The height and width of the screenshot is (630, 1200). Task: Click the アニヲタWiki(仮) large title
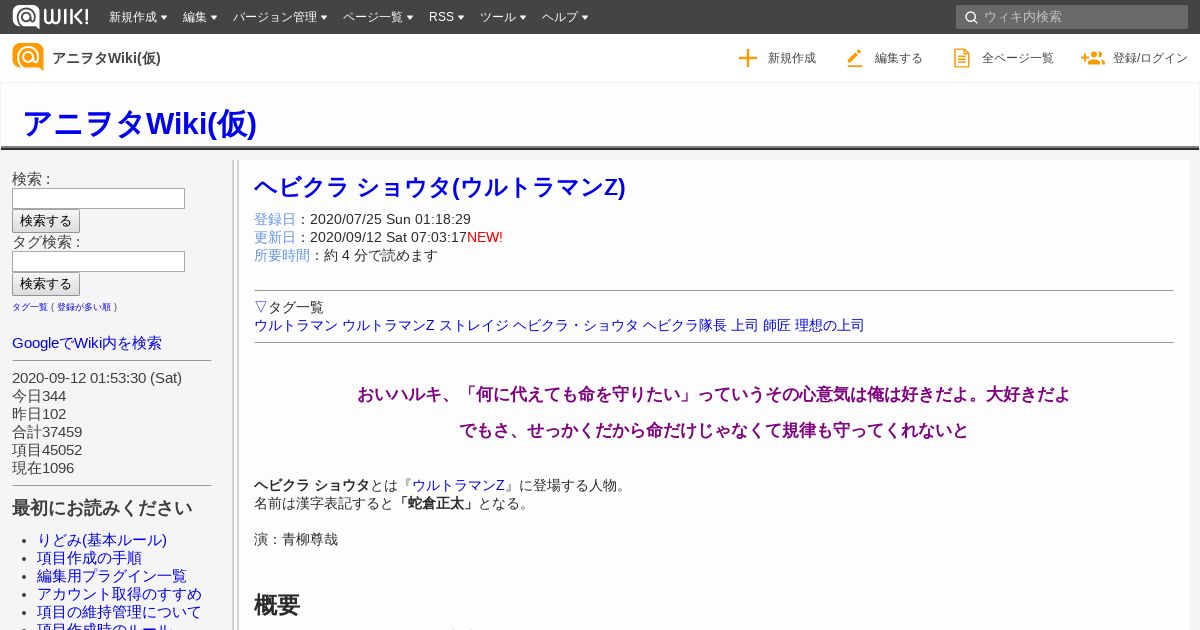pos(139,123)
